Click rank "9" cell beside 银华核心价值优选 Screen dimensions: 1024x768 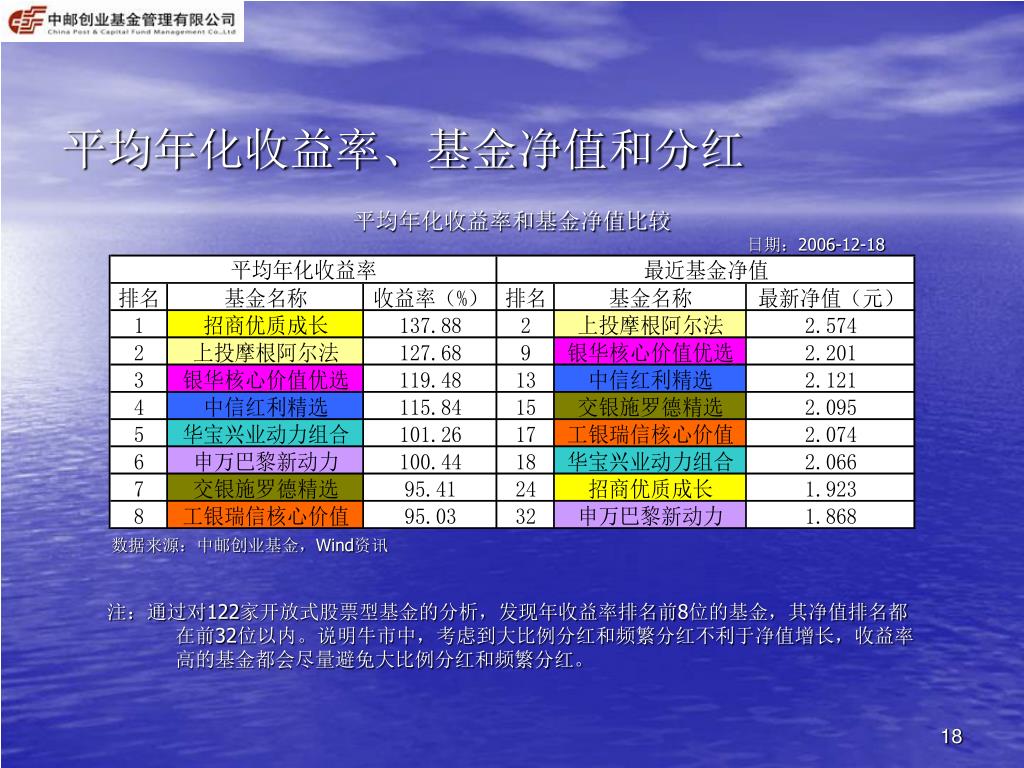click(x=526, y=352)
